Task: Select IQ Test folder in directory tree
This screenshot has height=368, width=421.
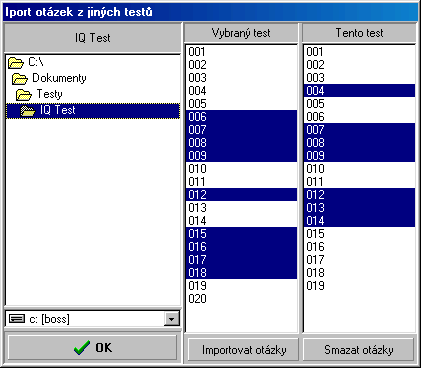Action: [x=93, y=110]
